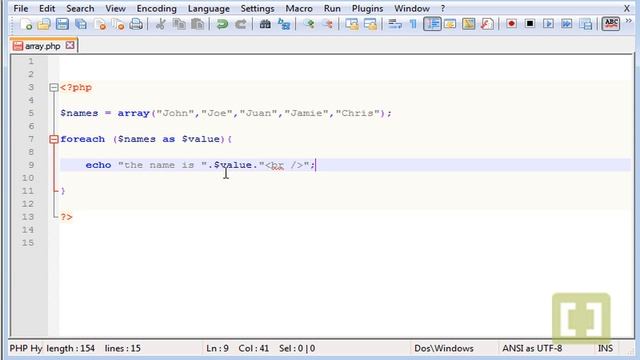Create a new file from the toolbar
The image size is (640, 360).
[26, 24]
